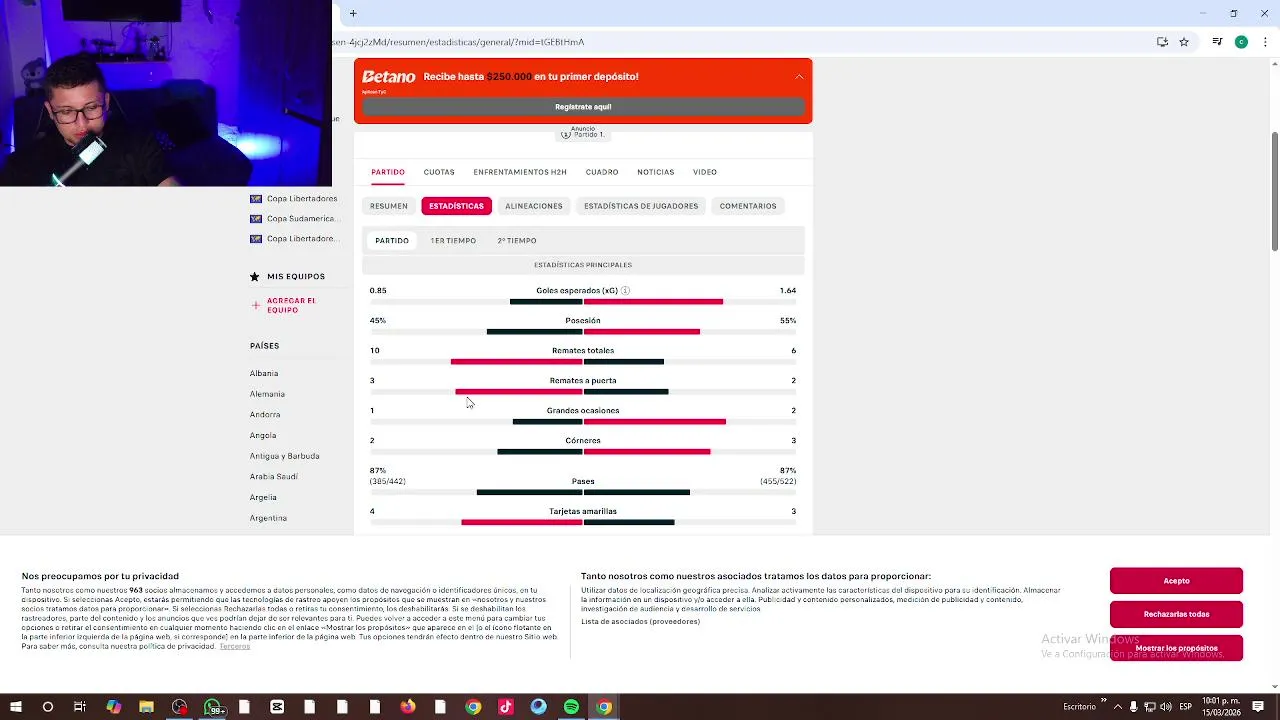Screen dimensions: 1280x720
Task: Open TikTok app on the taskbar
Action: click(505, 707)
